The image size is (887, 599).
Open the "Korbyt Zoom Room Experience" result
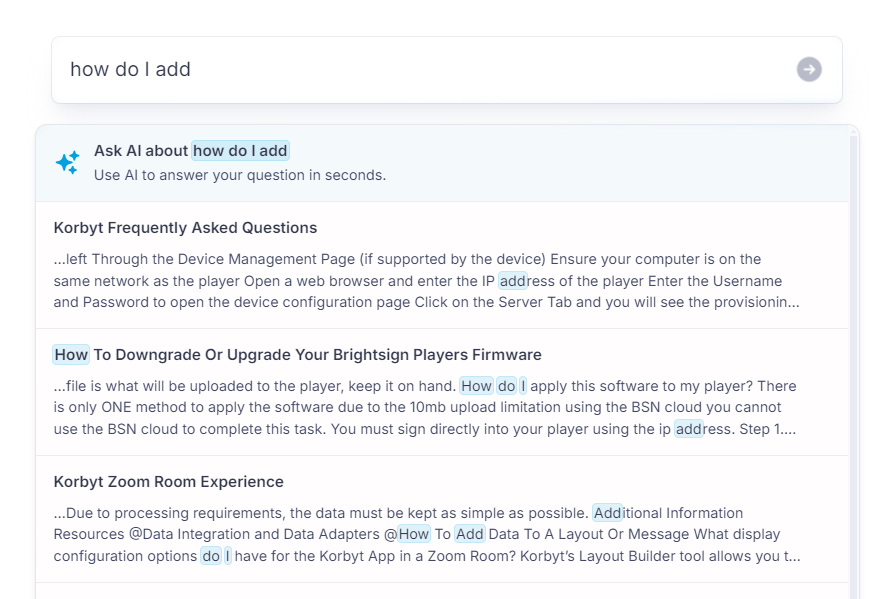[x=168, y=481]
